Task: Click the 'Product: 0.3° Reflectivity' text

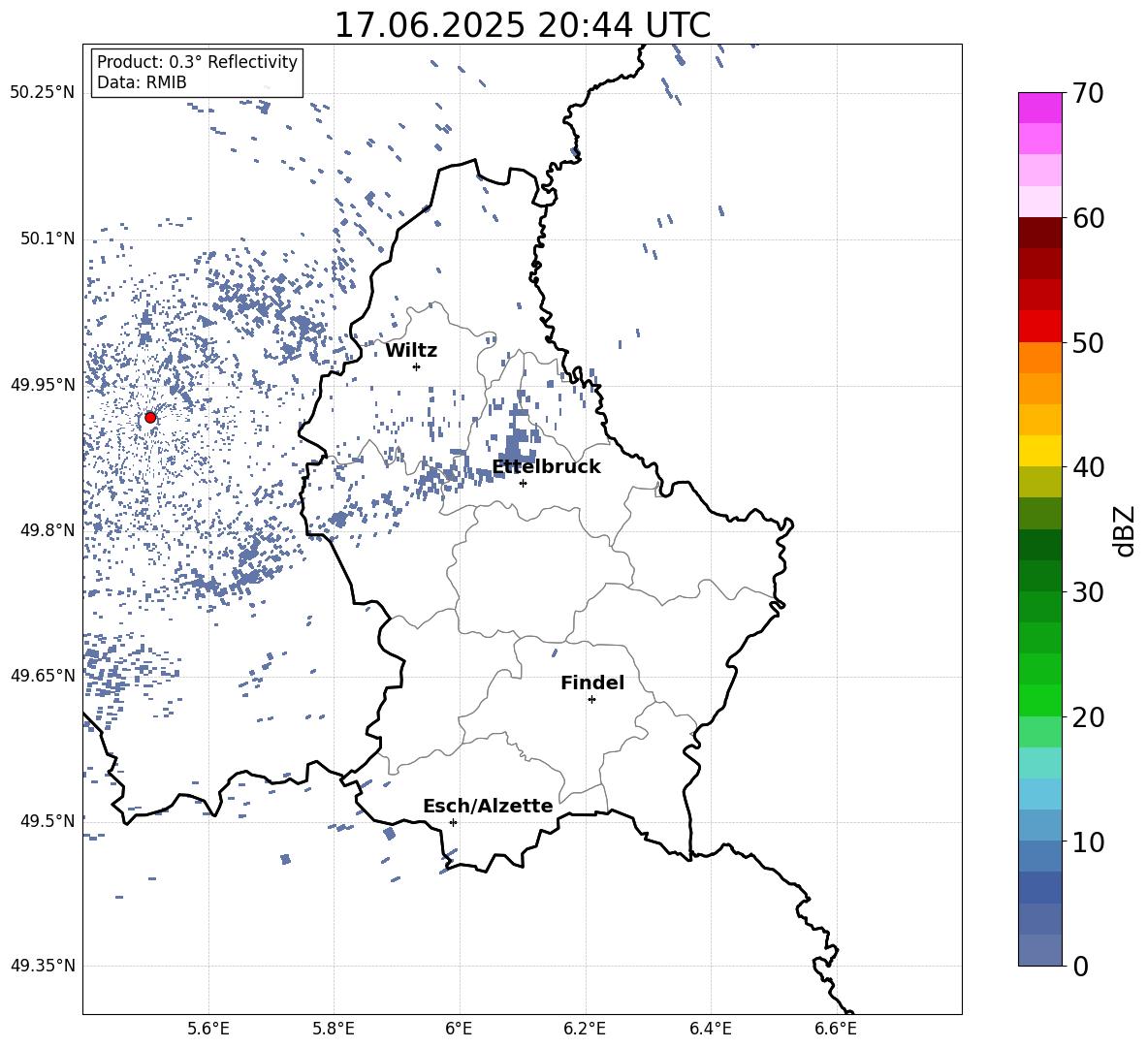Action: (197, 62)
